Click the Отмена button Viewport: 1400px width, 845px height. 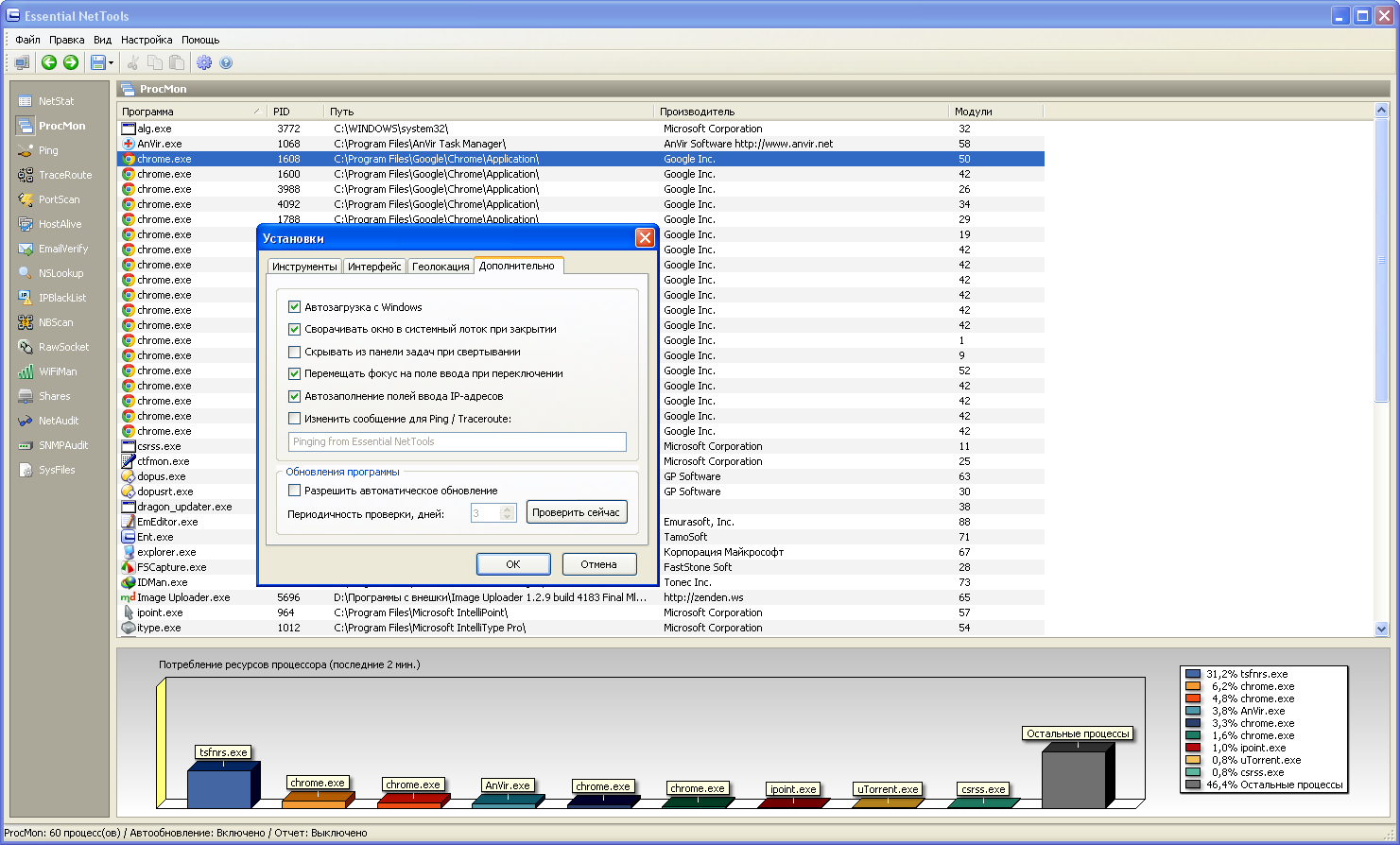click(598, 564)
